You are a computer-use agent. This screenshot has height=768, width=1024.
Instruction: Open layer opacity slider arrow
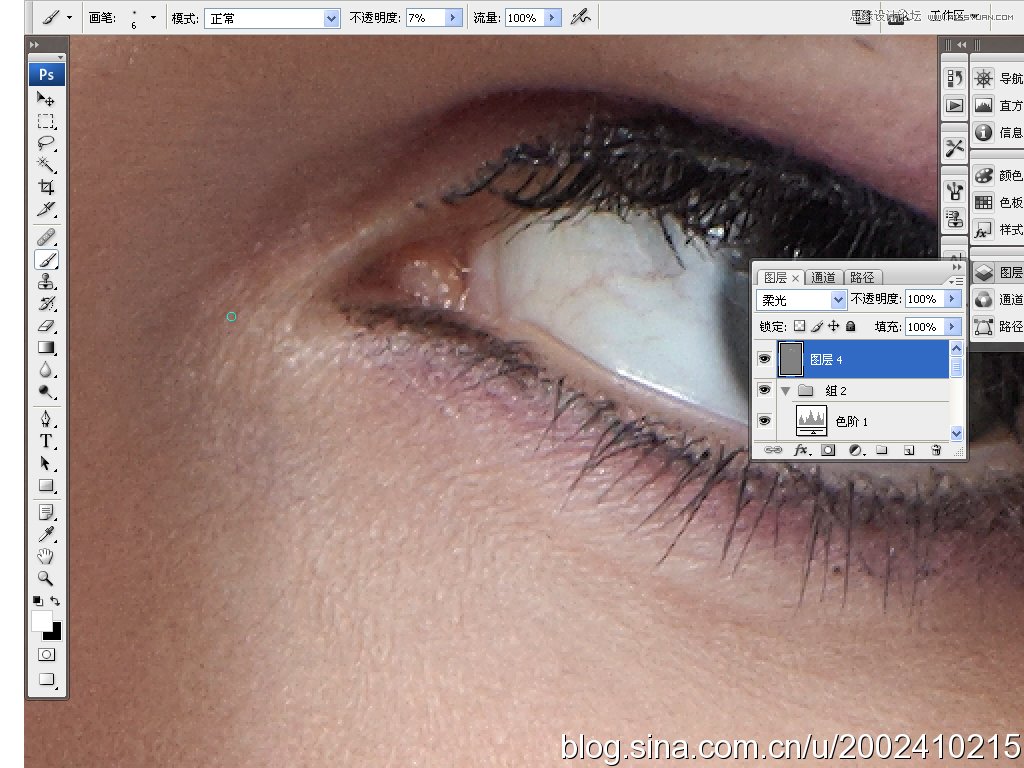(952, 299)
